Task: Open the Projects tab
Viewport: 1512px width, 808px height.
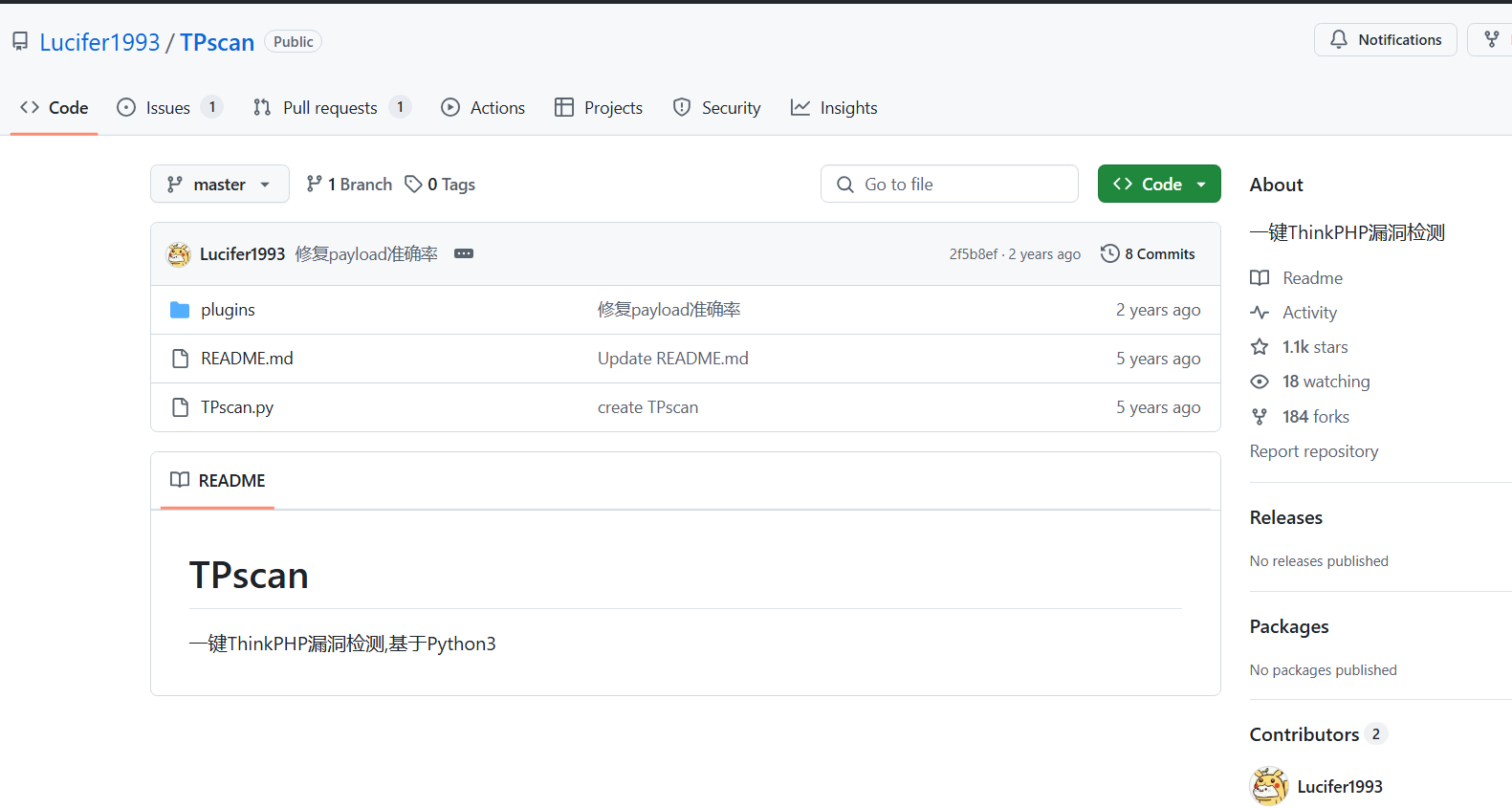Action: tap(599, 108)
